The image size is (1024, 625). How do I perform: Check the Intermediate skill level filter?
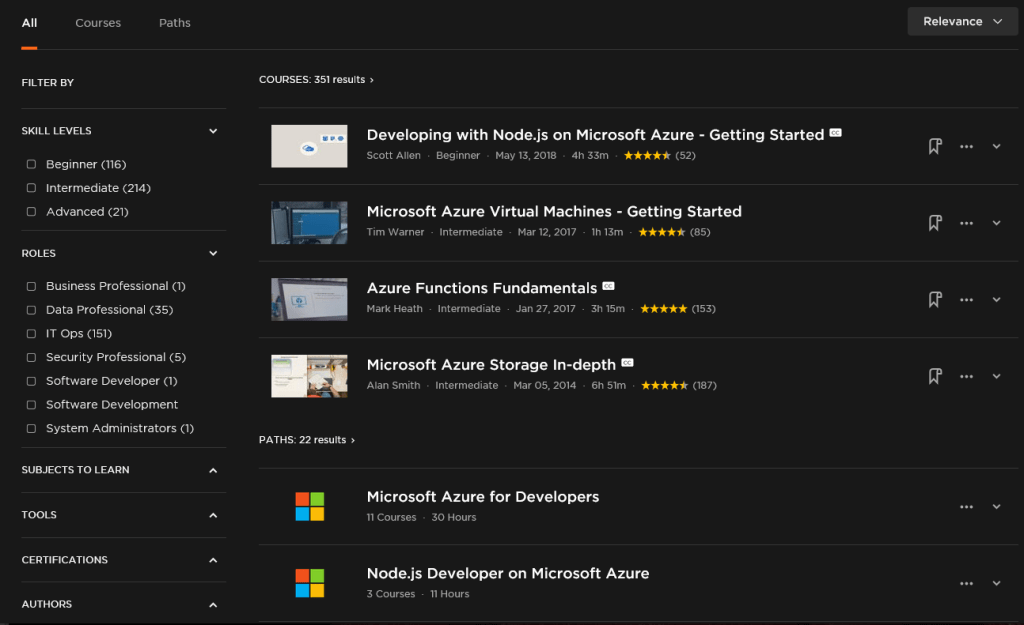tap(31, 187)
